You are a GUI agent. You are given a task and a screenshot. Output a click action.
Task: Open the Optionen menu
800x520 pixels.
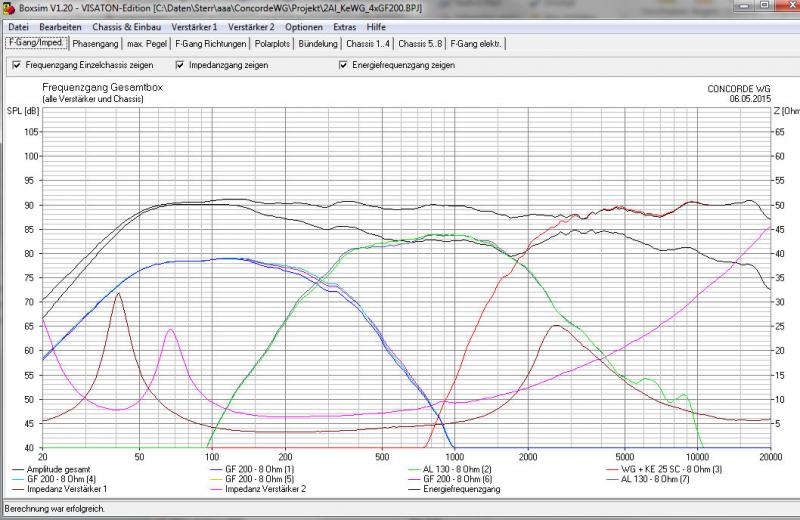pyautogui.click(x=304, y=27)
